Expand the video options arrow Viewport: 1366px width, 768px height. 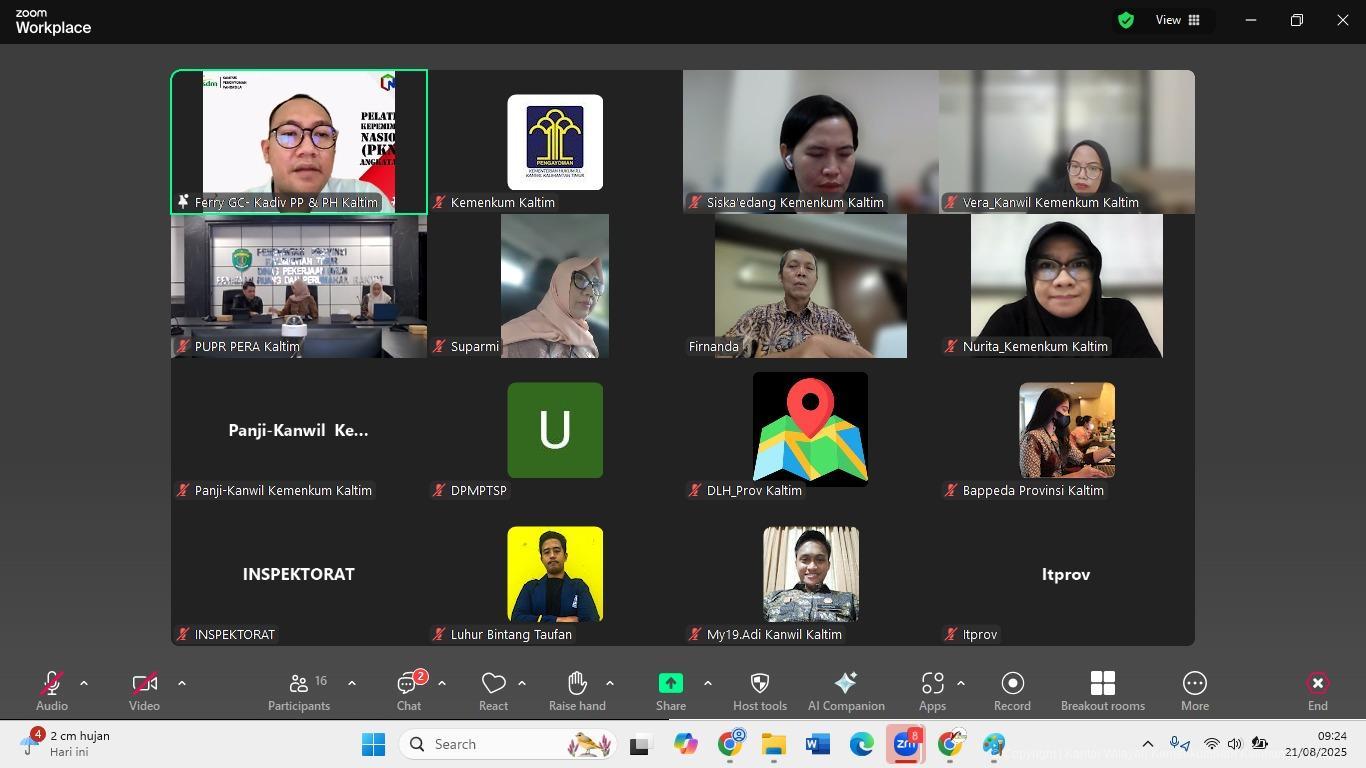click(x=182, y=683)
